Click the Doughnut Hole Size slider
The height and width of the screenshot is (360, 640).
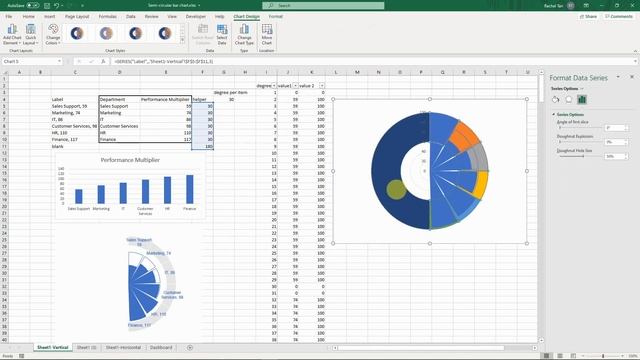tap(580, 156)
